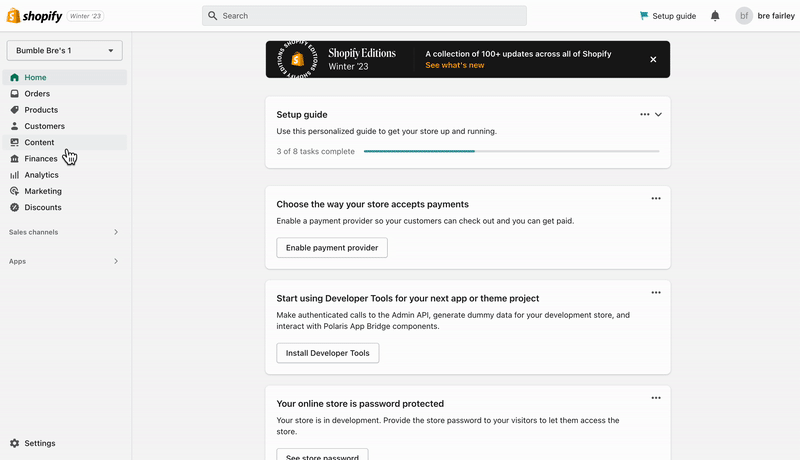Viewport: 800px width, 460px height.
Task: Click the Home house icon
Action: (x=14, y=78)
